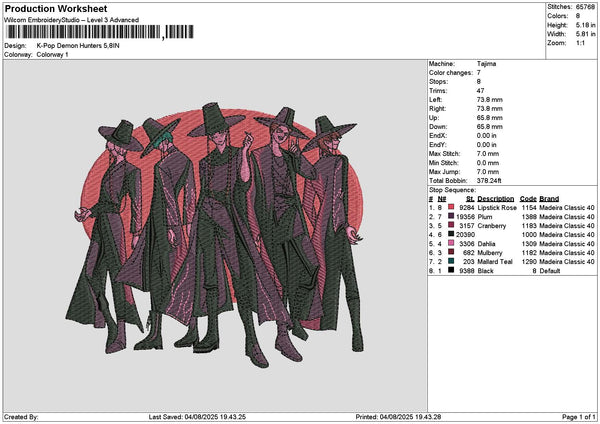
Task: Click the 'Stop Sequence:' label
Action: (x=452, y=190)
